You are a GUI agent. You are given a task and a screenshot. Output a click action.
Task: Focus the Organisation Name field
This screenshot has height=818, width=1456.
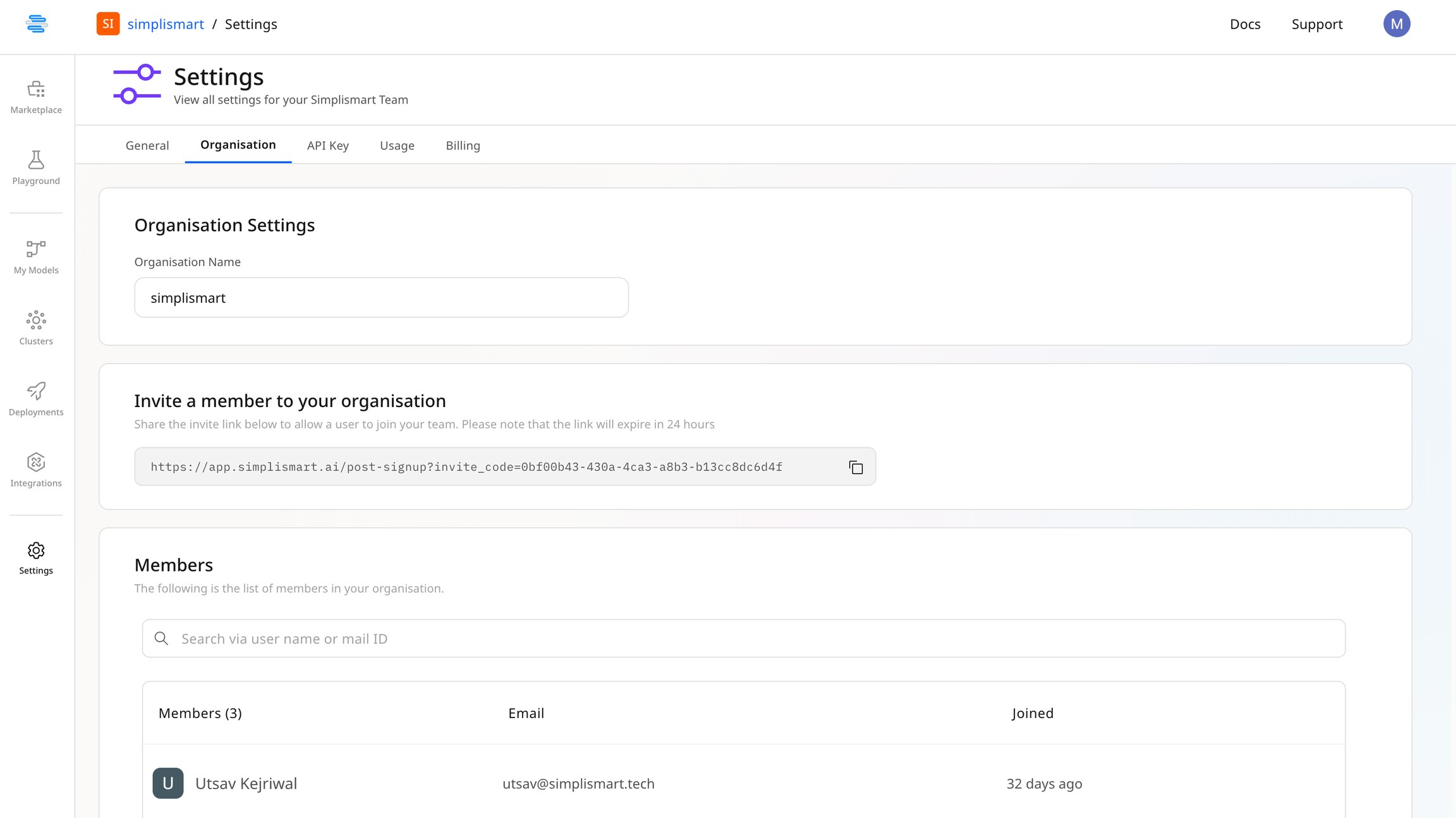[x=381, y=298]
